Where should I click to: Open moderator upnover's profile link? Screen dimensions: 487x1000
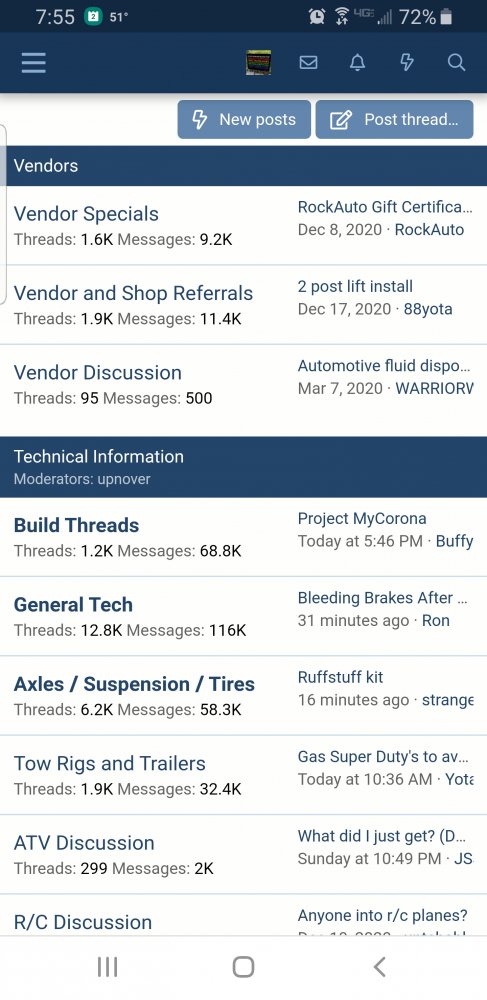[124, 479]
